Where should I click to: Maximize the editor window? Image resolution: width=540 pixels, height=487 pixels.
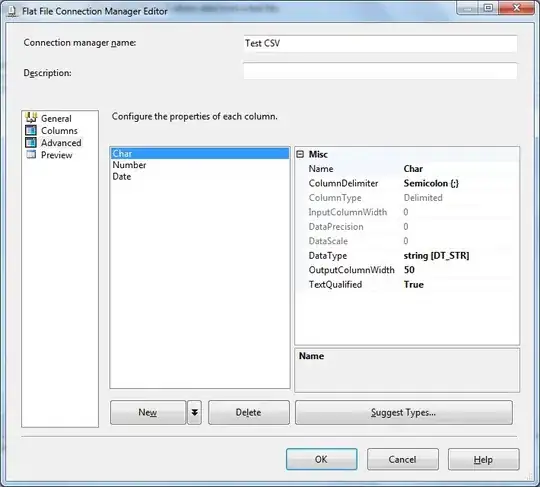click(x=488, y=8)
